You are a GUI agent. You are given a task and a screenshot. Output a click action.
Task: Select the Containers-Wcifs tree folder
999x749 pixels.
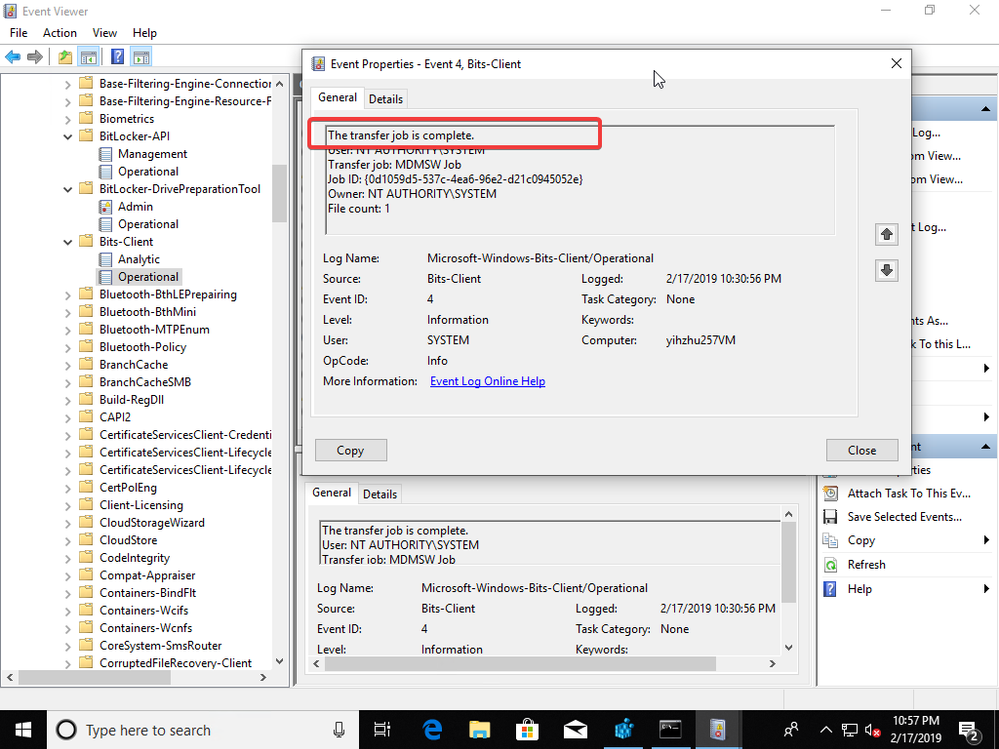coord(146,610)
